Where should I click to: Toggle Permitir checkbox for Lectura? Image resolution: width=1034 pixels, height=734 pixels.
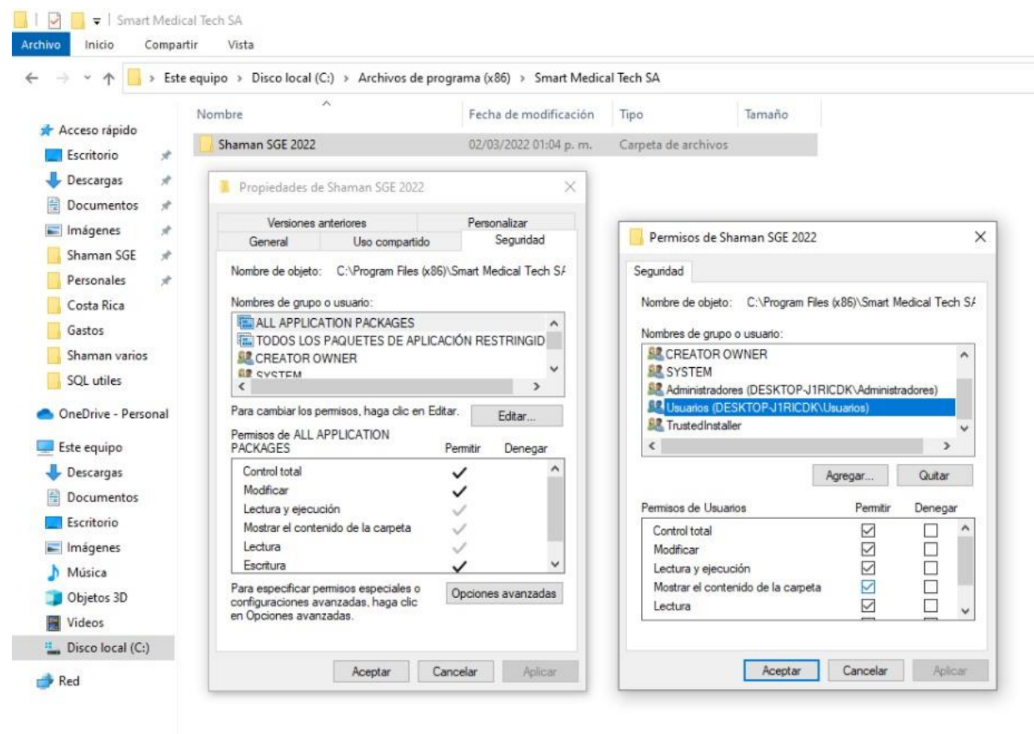[868, 605]
